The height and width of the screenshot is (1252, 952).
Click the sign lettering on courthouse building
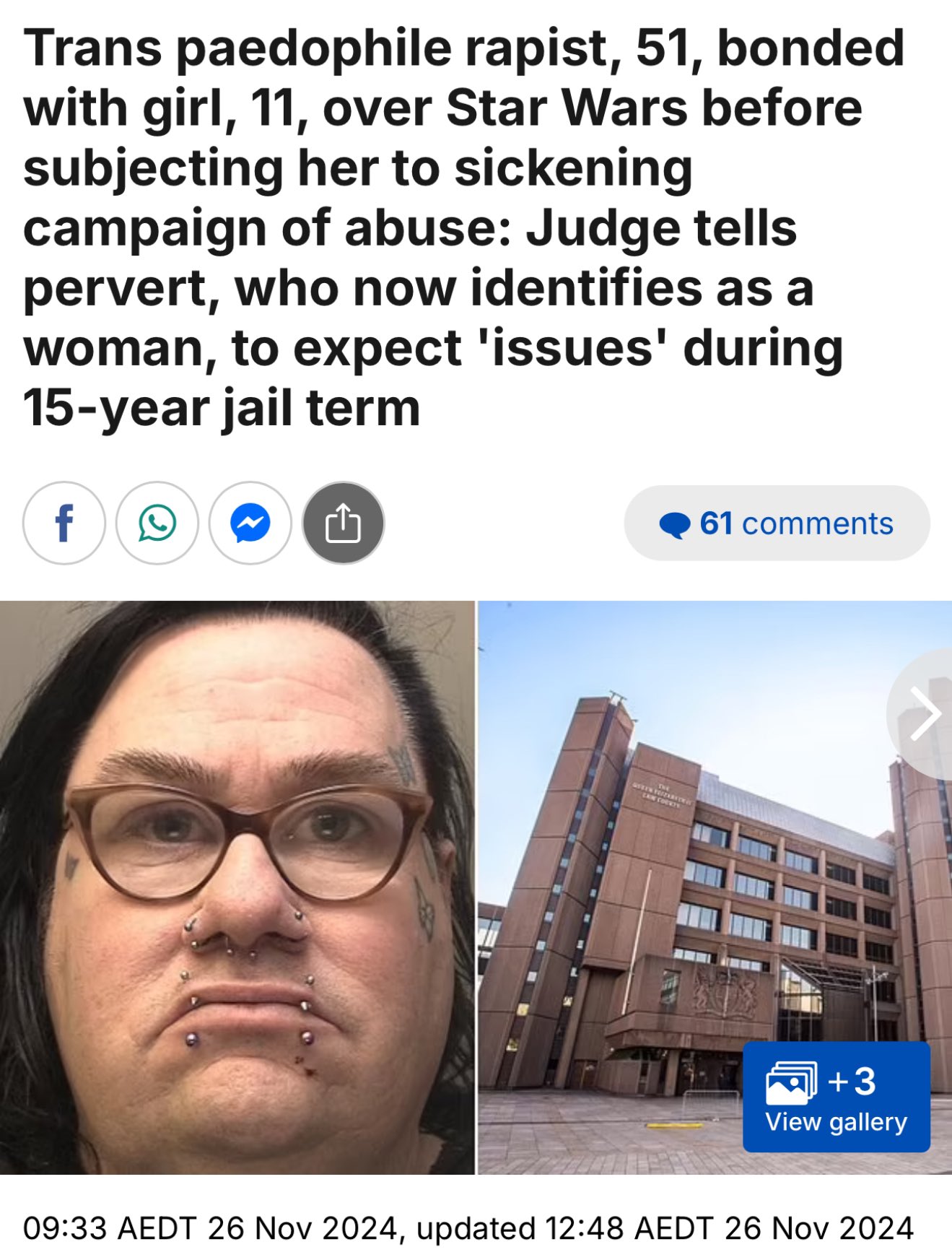point(662,794)
